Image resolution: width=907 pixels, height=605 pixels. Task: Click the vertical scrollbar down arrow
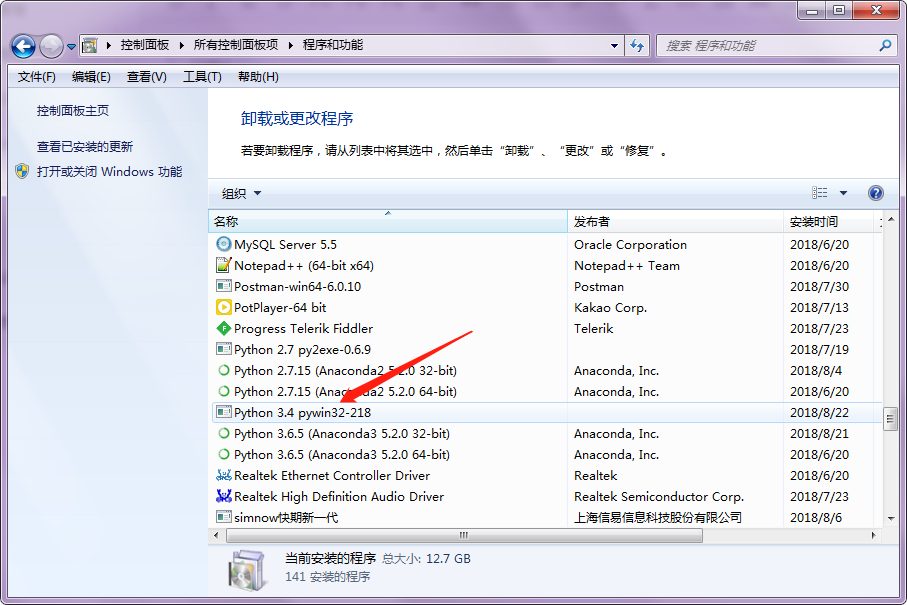tap(891, 518)
